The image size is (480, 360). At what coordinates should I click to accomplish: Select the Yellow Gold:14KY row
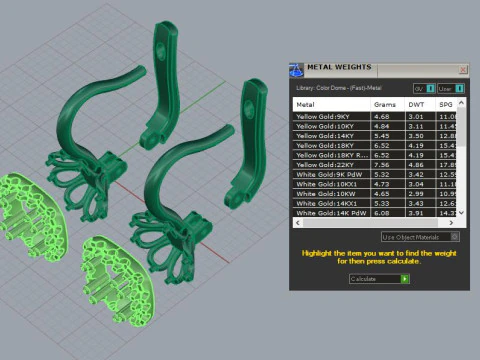tap(375, 136)
